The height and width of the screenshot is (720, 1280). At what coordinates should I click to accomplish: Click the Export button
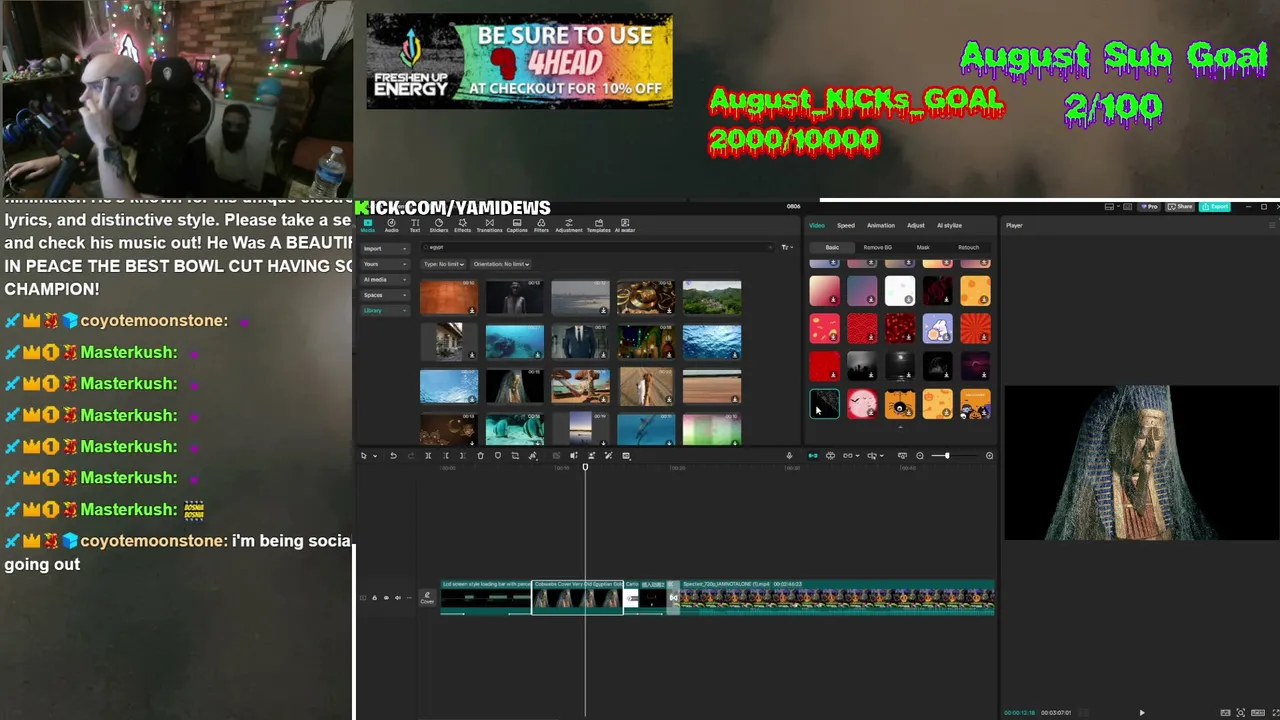[x=1216, y=207]
